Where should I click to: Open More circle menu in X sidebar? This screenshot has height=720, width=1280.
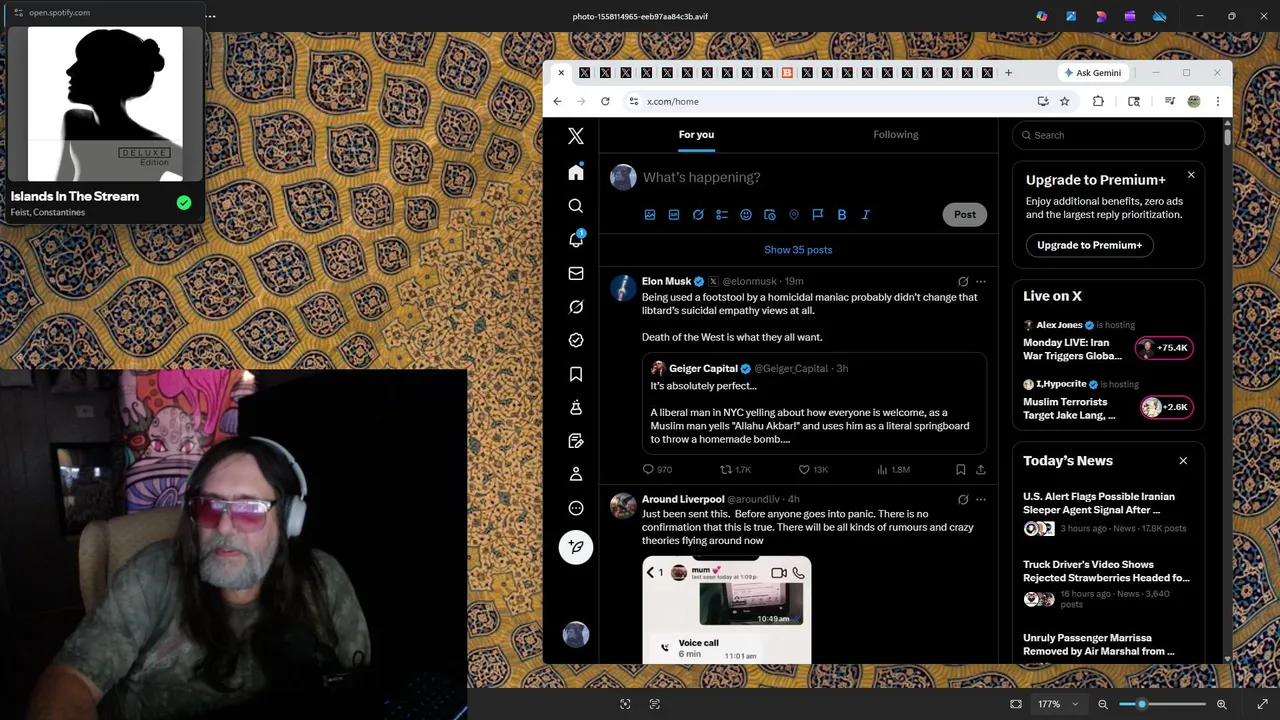pos(576,508)
